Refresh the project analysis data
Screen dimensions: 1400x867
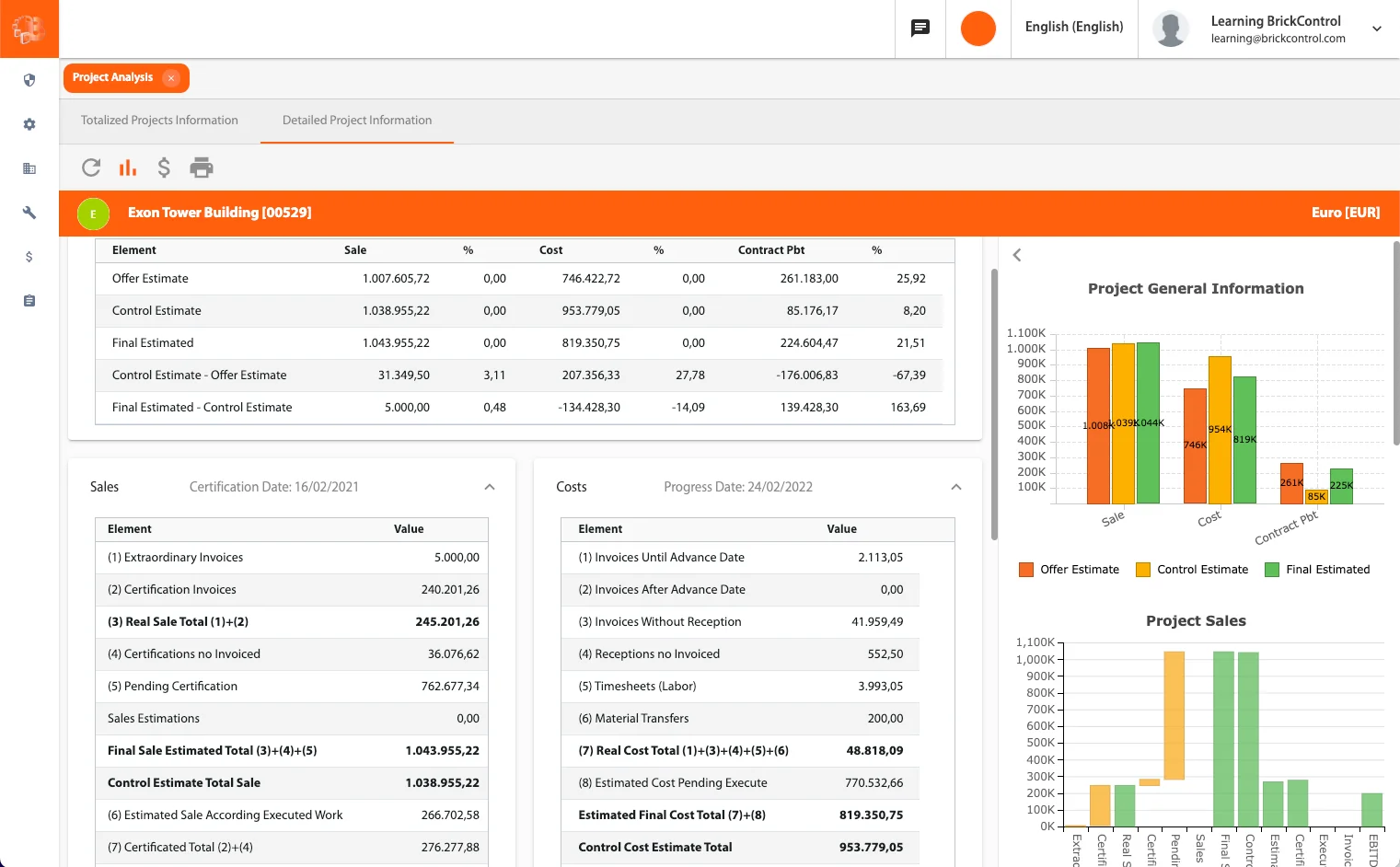90,168
